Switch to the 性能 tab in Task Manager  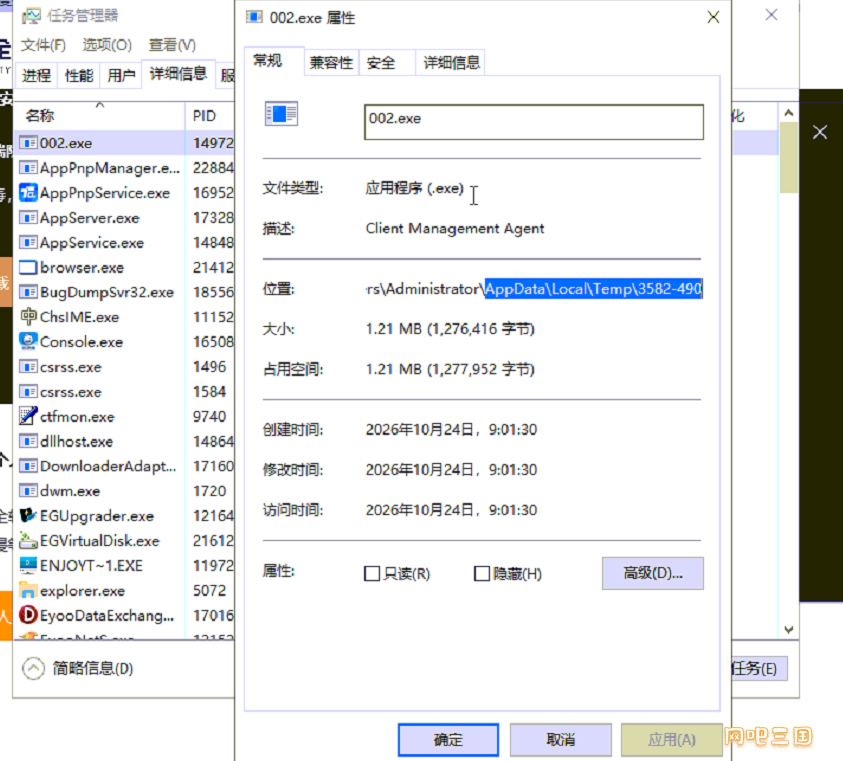pos(79,75)
